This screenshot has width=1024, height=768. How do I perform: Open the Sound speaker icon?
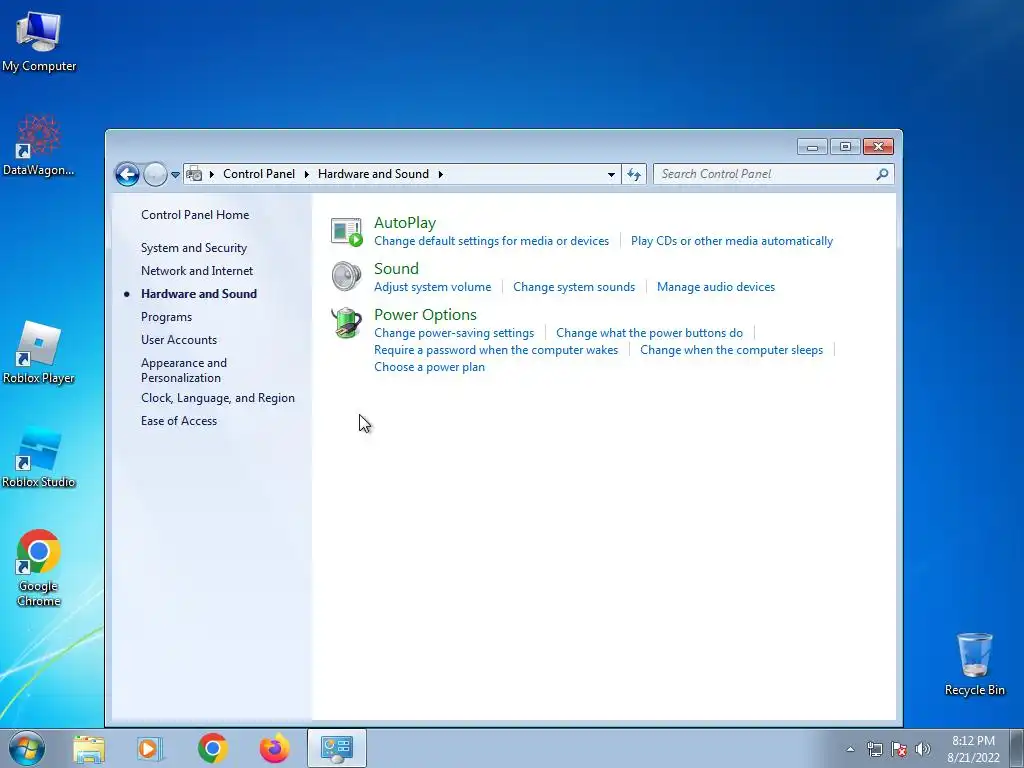(346, 276)
